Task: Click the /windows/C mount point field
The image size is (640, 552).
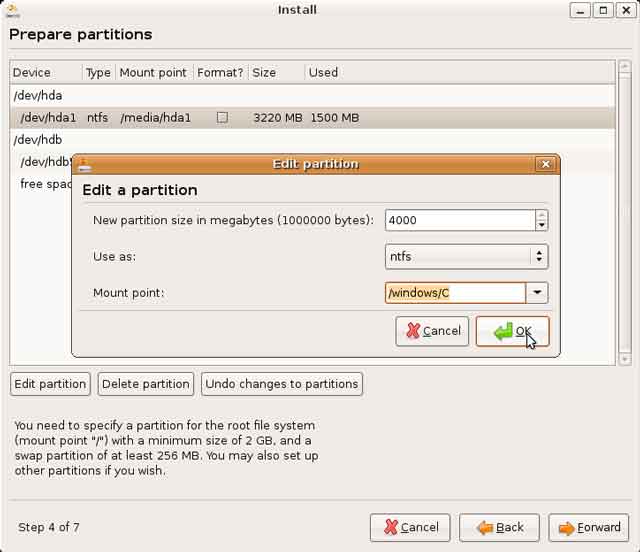Action: tap(455, 293)
